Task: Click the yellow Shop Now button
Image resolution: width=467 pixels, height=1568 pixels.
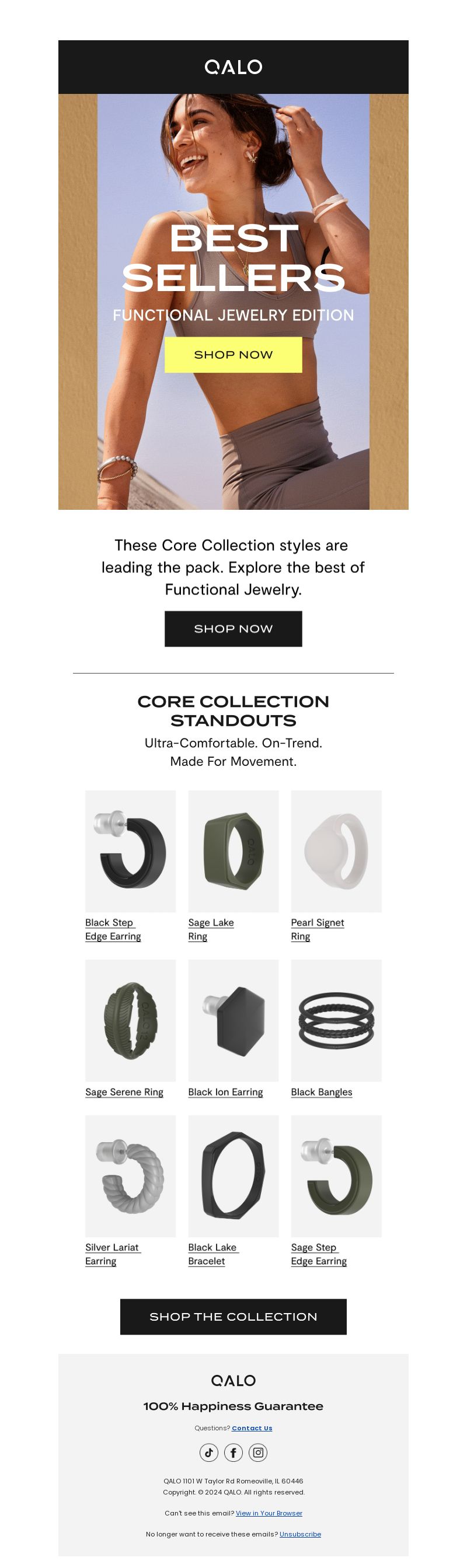Action: coord(233,354)
